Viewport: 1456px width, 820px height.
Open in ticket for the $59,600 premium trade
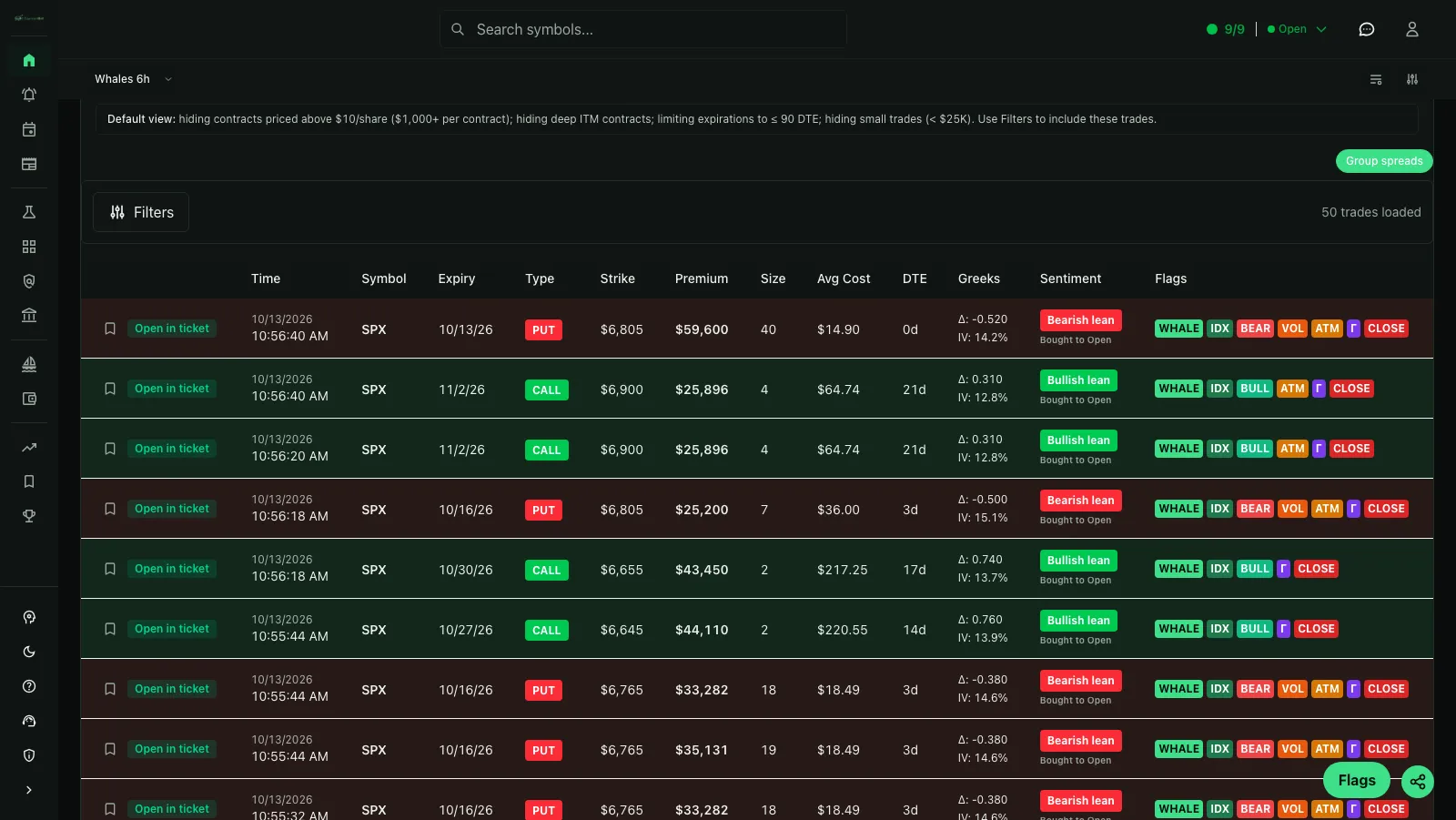pyautogui.click(x=172, y=329)
